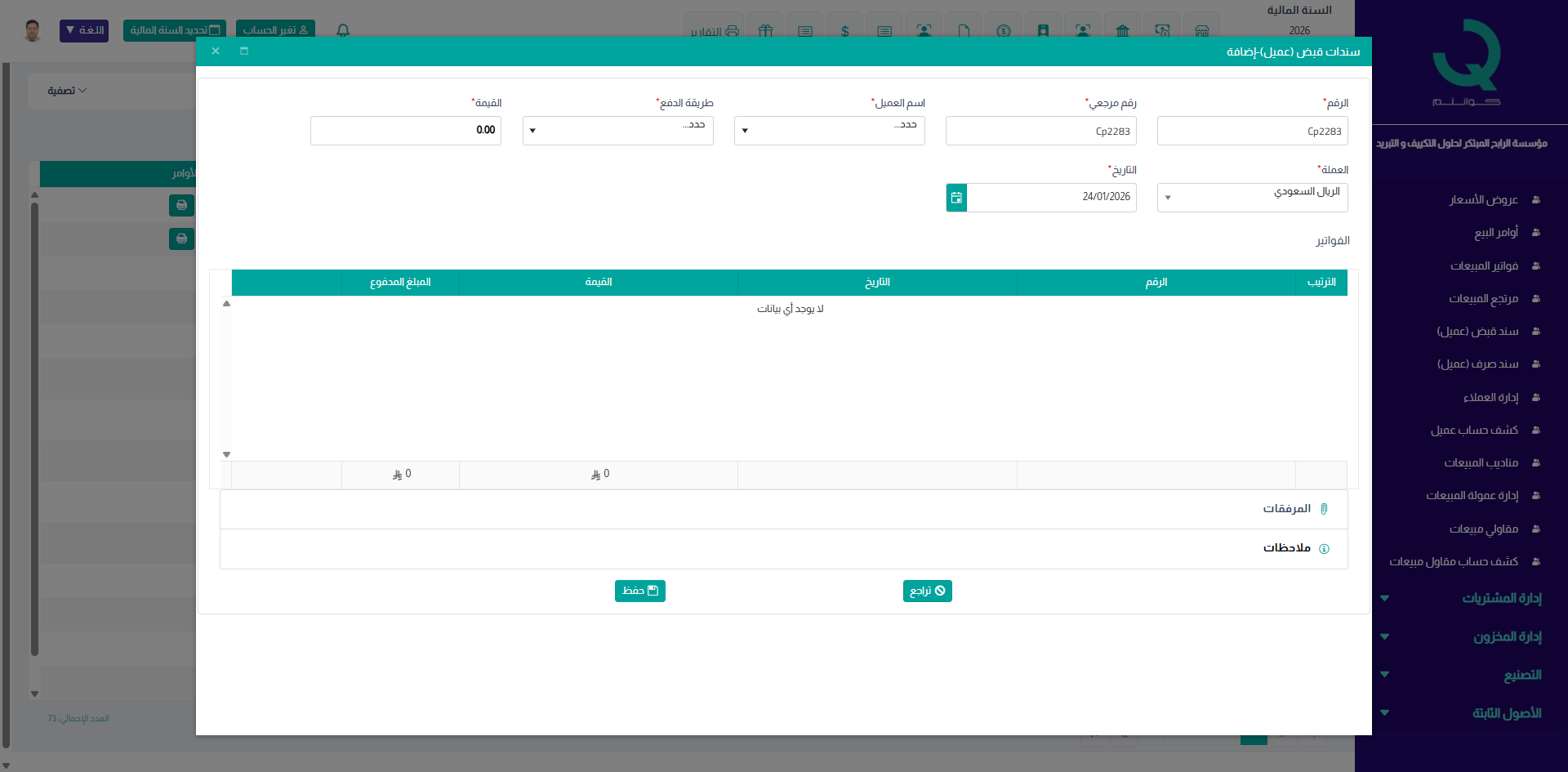
Task: Click the calendar icon beside the date field
Action: click(956, 198)
